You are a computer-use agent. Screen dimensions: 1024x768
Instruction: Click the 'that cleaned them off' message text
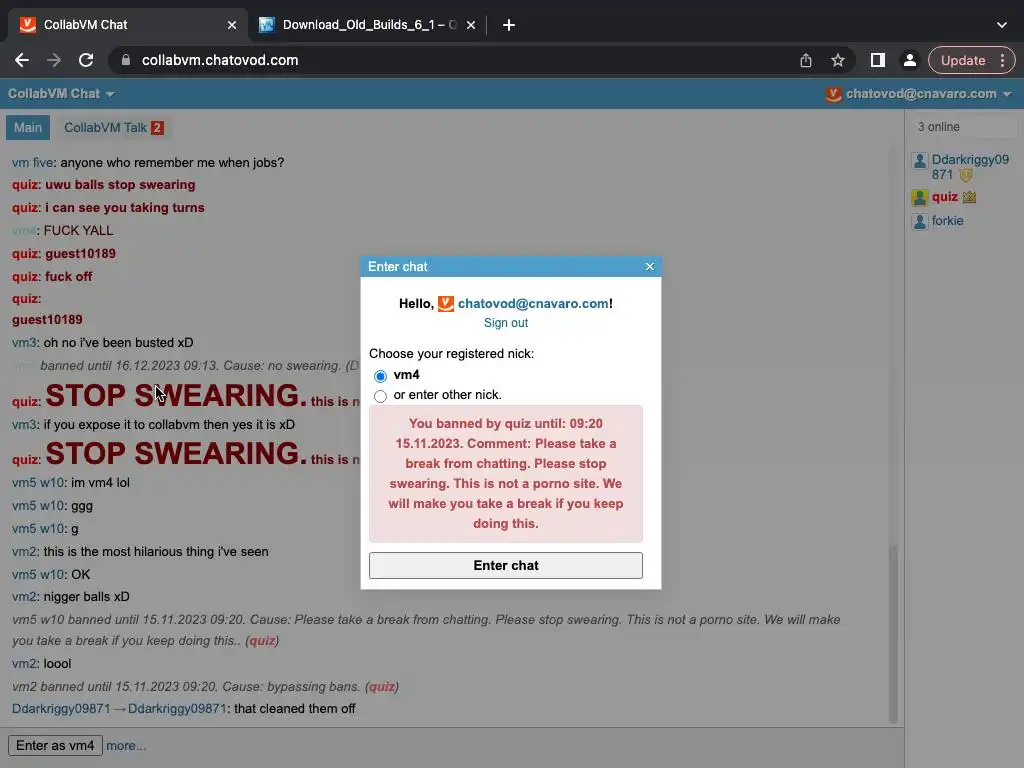295,709
